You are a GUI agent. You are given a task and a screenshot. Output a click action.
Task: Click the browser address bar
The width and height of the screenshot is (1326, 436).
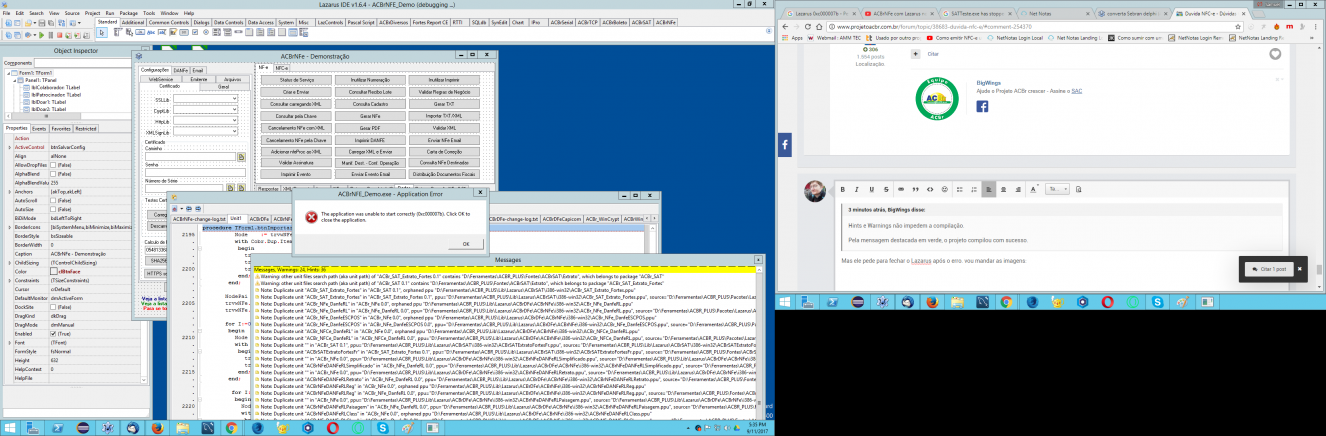[1037, 26]
